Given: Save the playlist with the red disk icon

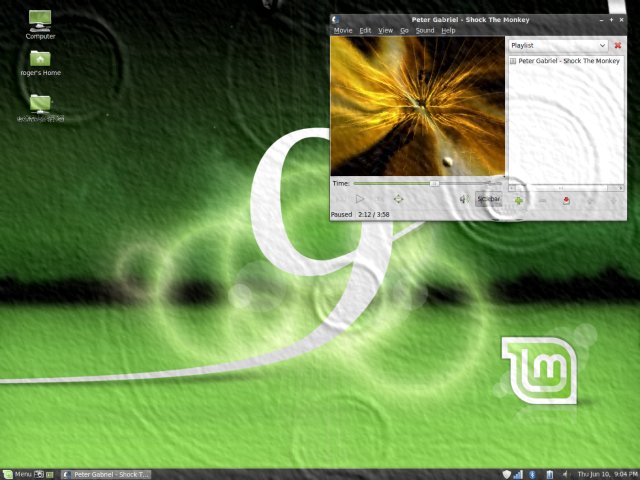Looking at the screenshot, I should [566, 200].
